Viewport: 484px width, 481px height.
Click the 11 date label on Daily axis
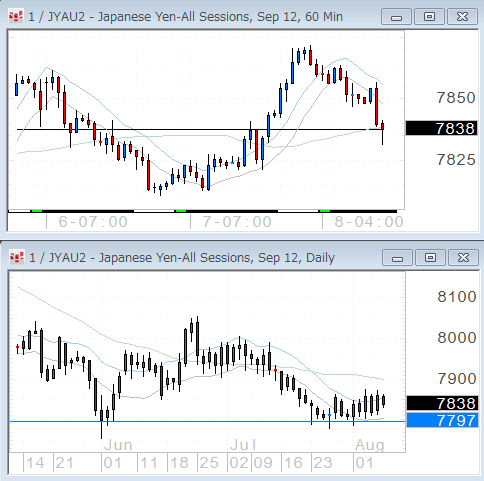(149, 463)
